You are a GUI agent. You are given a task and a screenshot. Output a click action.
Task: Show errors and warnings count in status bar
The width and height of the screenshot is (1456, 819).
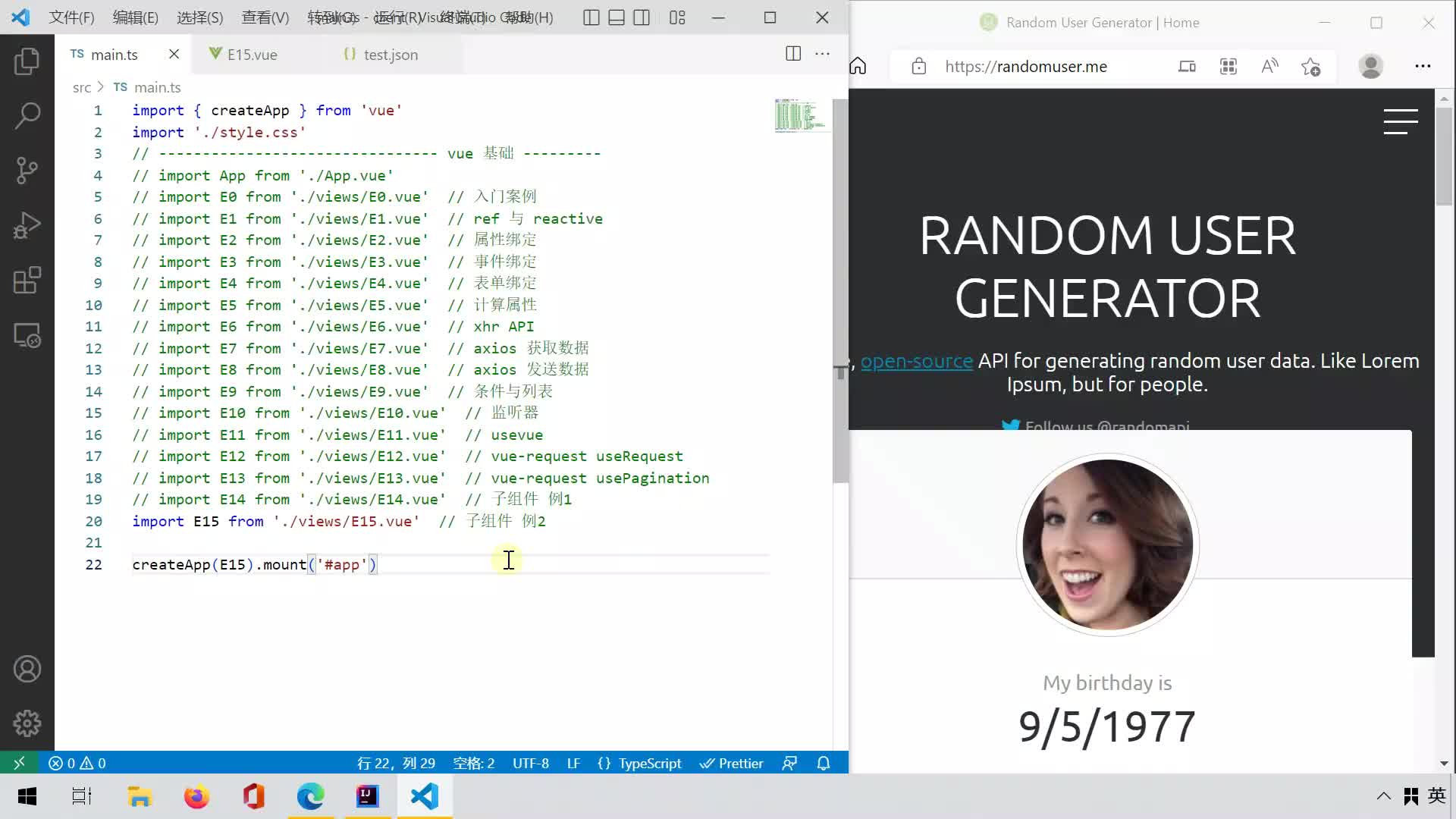tap(77, 763)
